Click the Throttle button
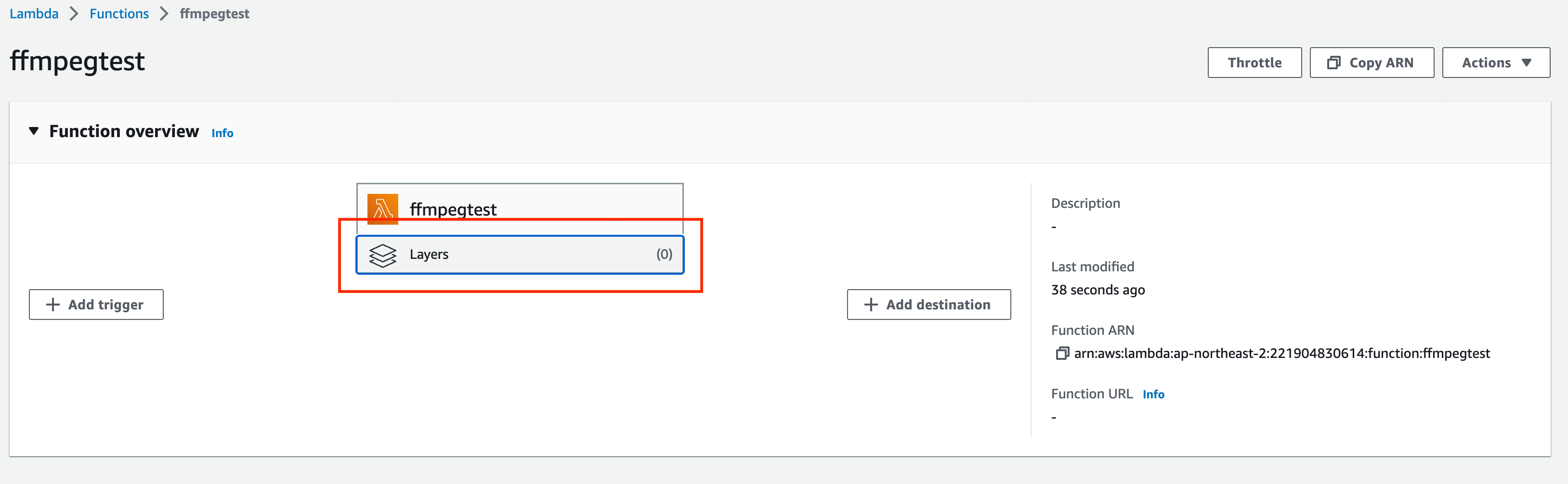 1254,63
